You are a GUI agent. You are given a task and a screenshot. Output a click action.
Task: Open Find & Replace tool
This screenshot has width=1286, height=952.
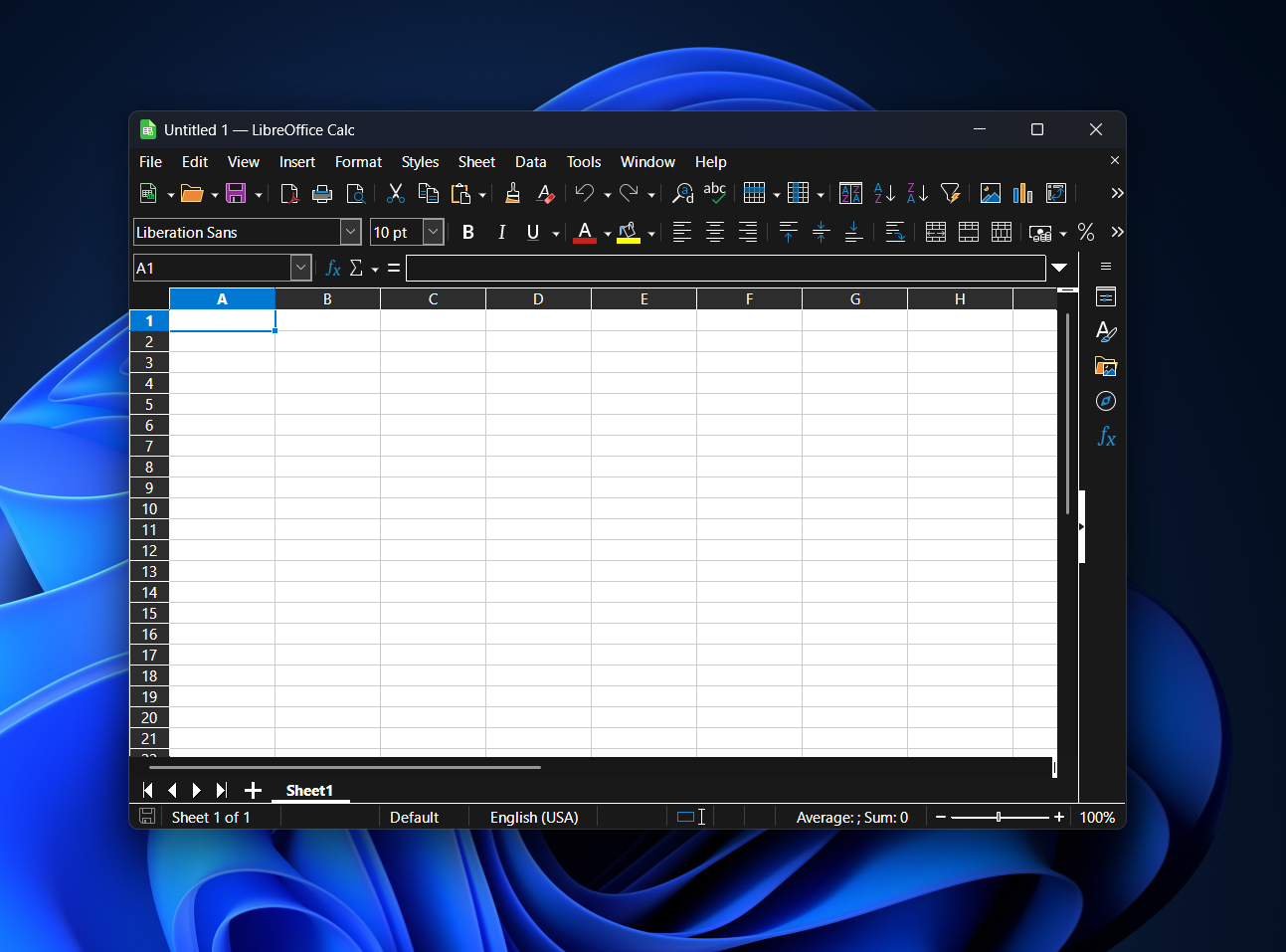click(x=682, y=193)
